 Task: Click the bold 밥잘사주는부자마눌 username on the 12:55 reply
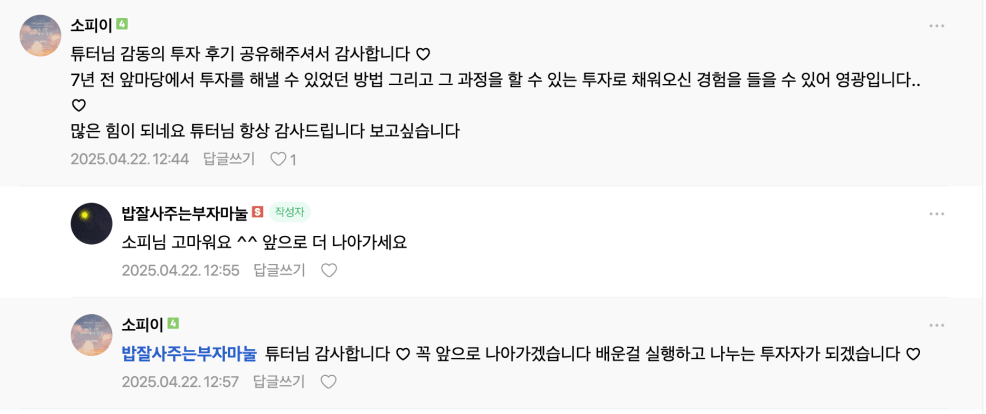coord(184,212)
